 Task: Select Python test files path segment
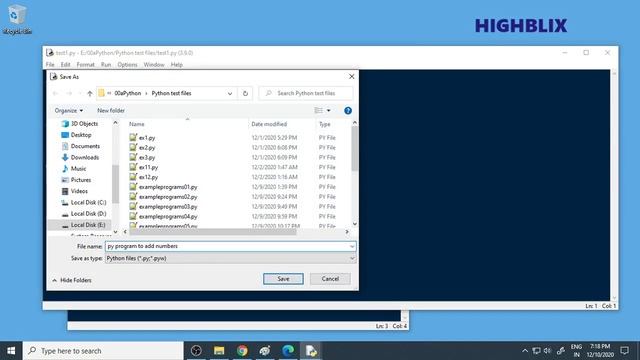171,93
